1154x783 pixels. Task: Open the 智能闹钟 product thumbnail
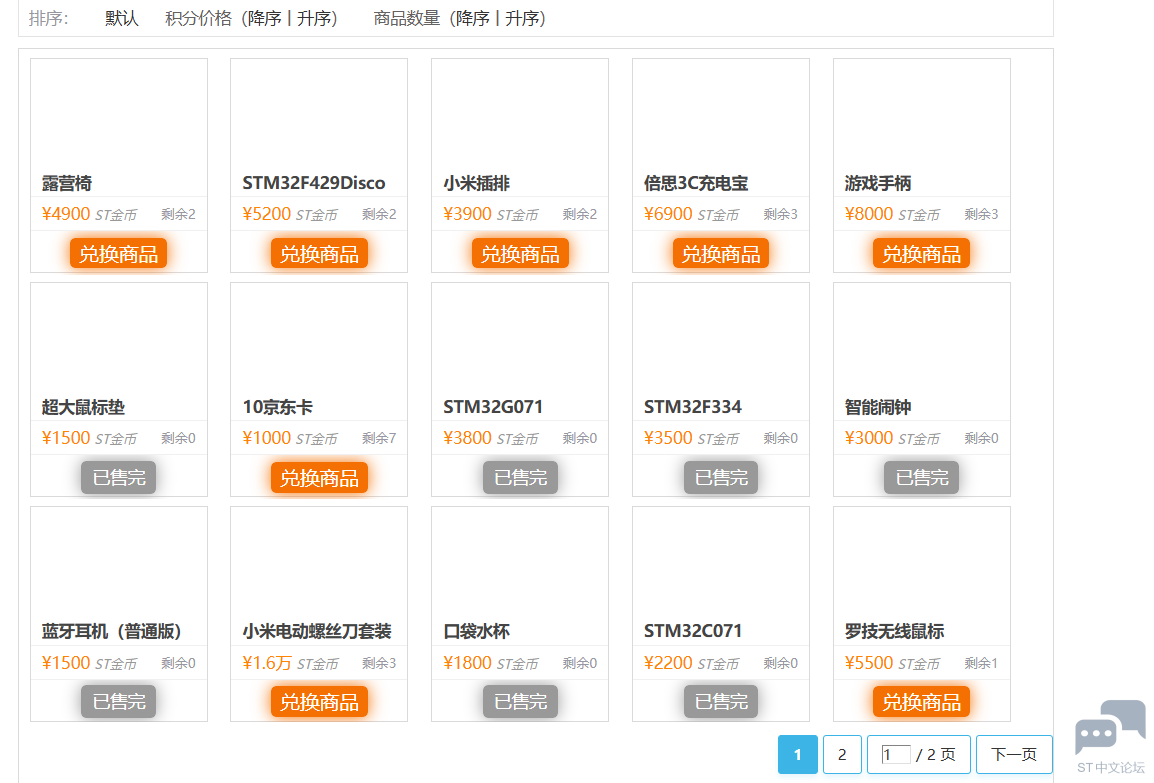click(x=921, y=340)
